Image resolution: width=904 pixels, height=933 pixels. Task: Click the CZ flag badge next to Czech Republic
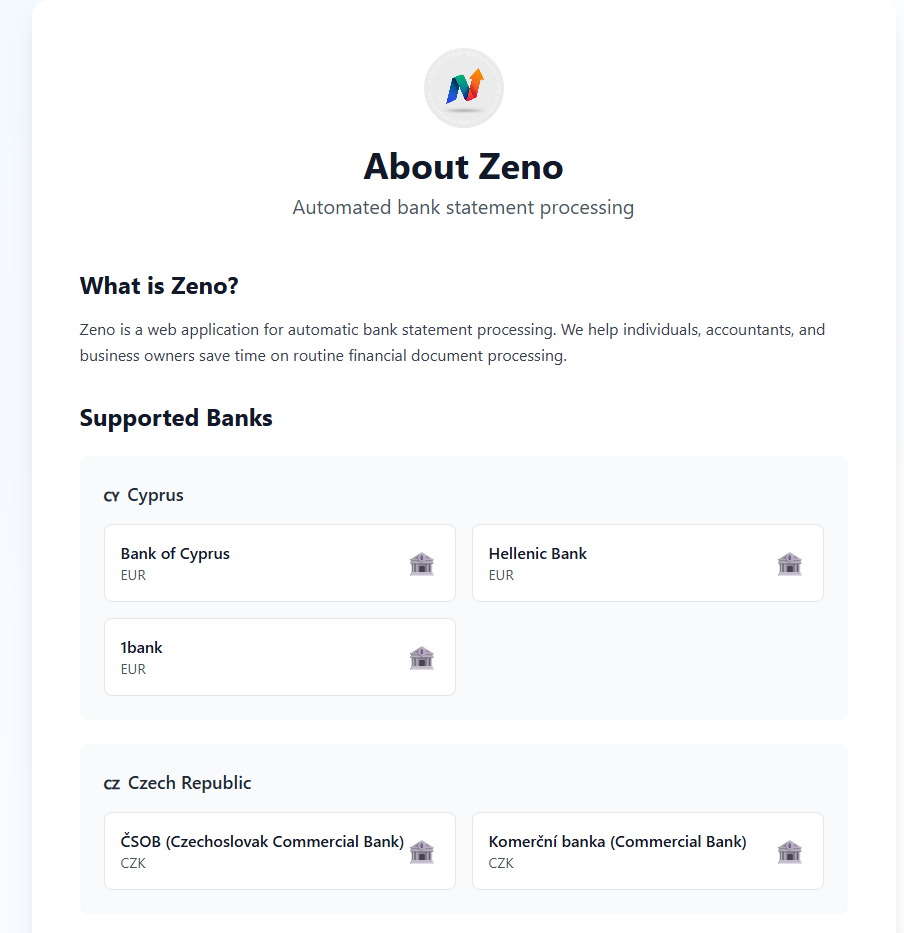click(110, 783)
